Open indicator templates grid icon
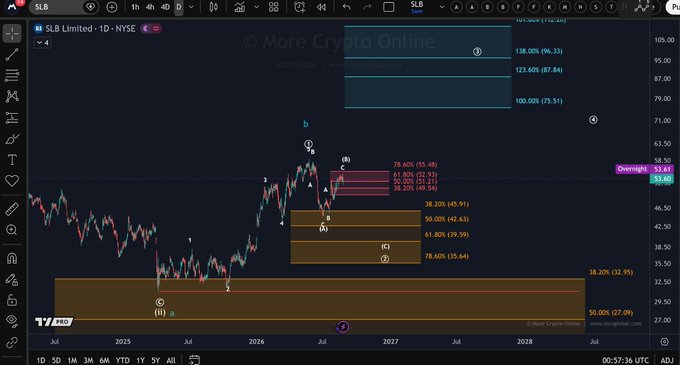 coord(274,7)
